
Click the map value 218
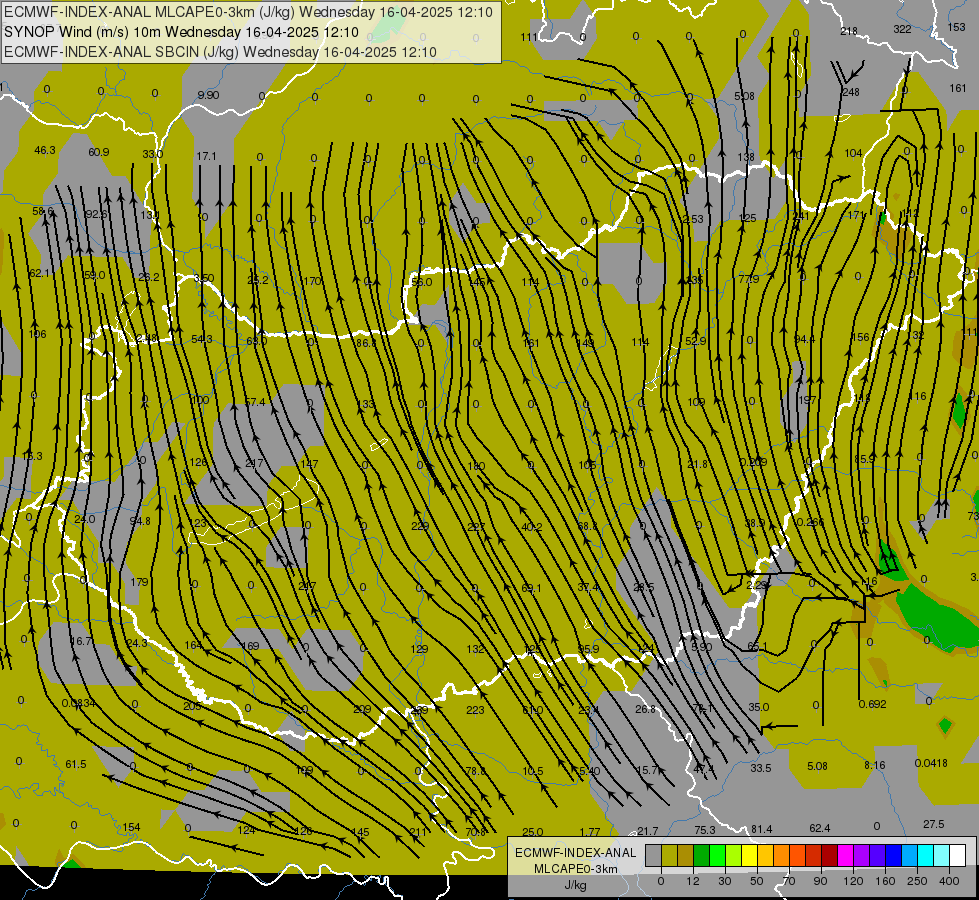[x=849, y=31]
